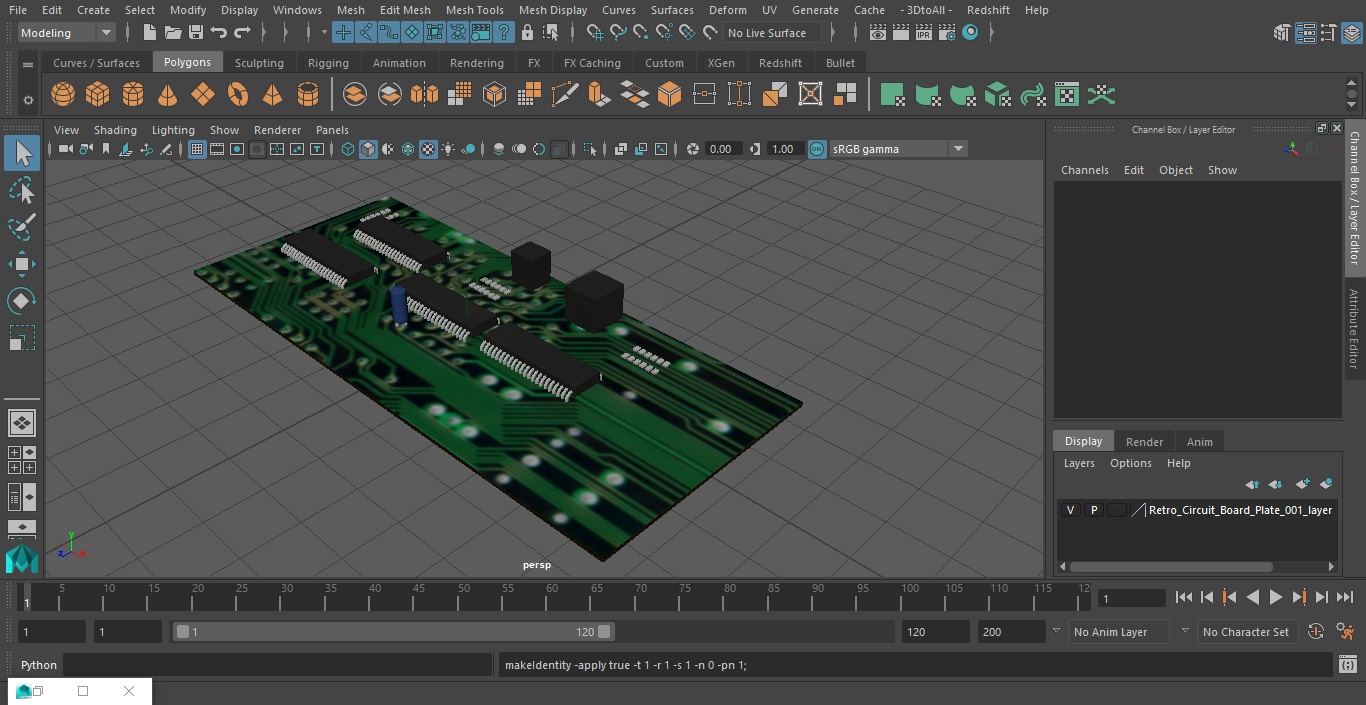Select the Lasso select tool
Screen dimensions: 1366x705
[x=22, y=190]
